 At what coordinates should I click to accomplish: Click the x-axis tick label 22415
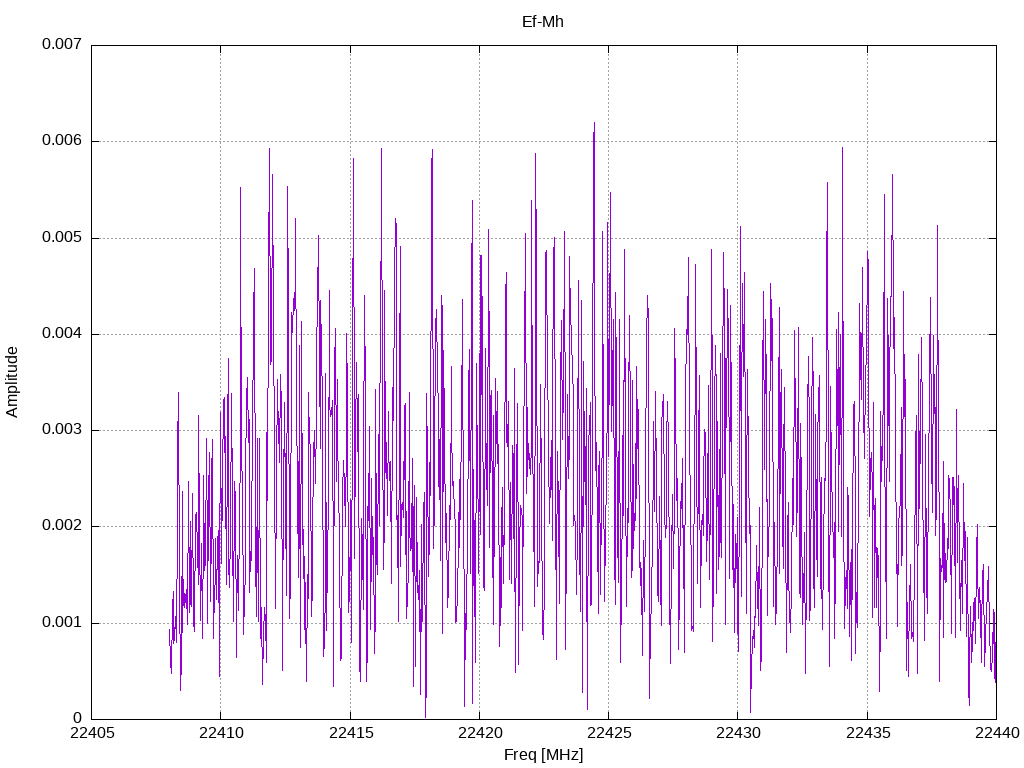(x=351, y=733)
